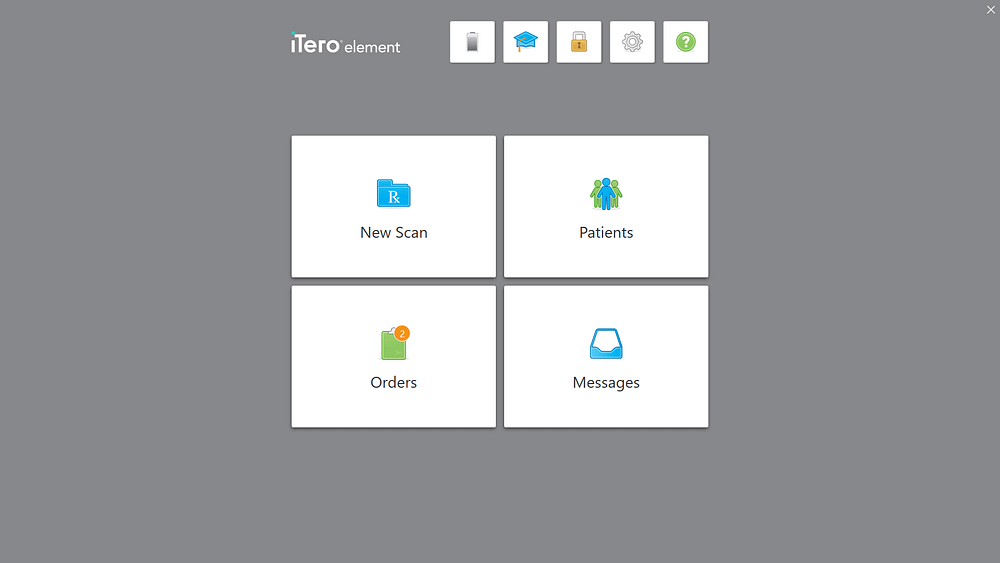Click the "Orders" text label

point(393,383)
